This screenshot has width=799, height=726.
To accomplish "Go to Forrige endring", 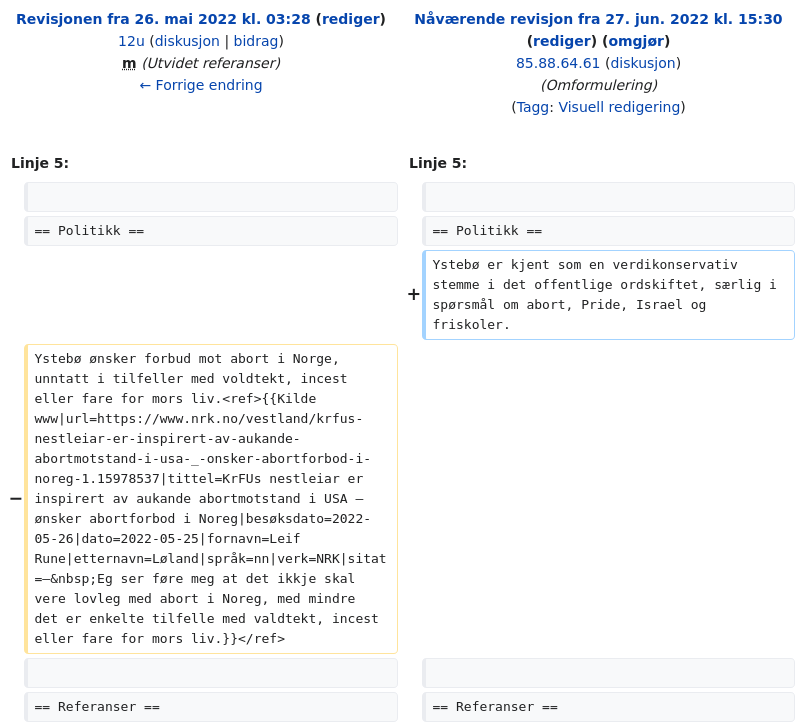I will [x=201, y=85].
